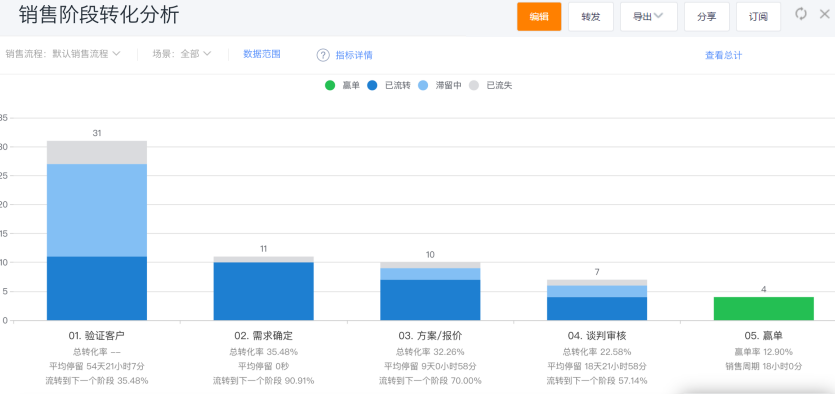Click the refresh icon in the header
835x394 pixels.
click(x=801, y=14)
